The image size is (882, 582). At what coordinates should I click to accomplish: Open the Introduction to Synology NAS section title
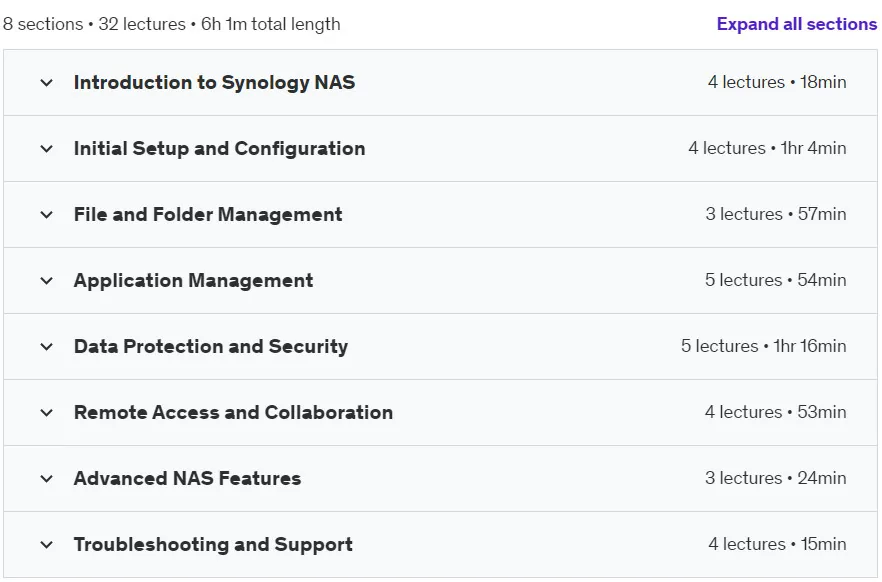[214, 83]
